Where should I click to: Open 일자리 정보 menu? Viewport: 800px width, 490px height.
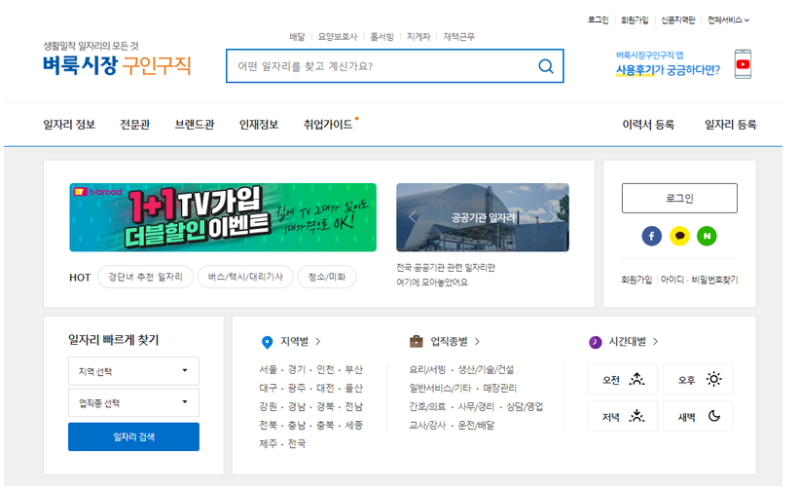69,125
